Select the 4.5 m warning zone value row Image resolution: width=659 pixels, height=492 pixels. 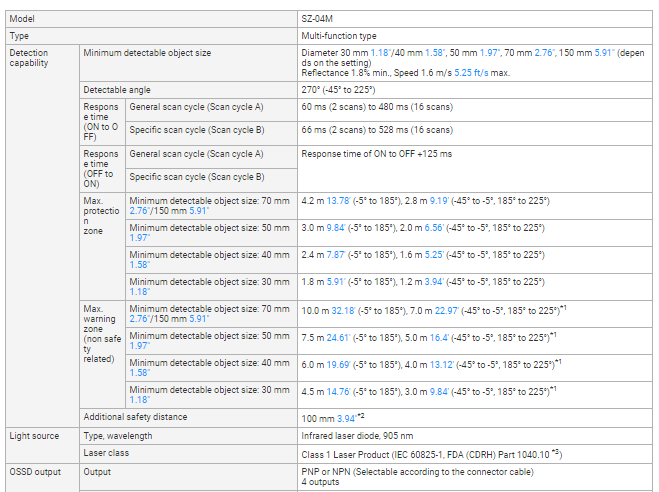click(475, 395)
